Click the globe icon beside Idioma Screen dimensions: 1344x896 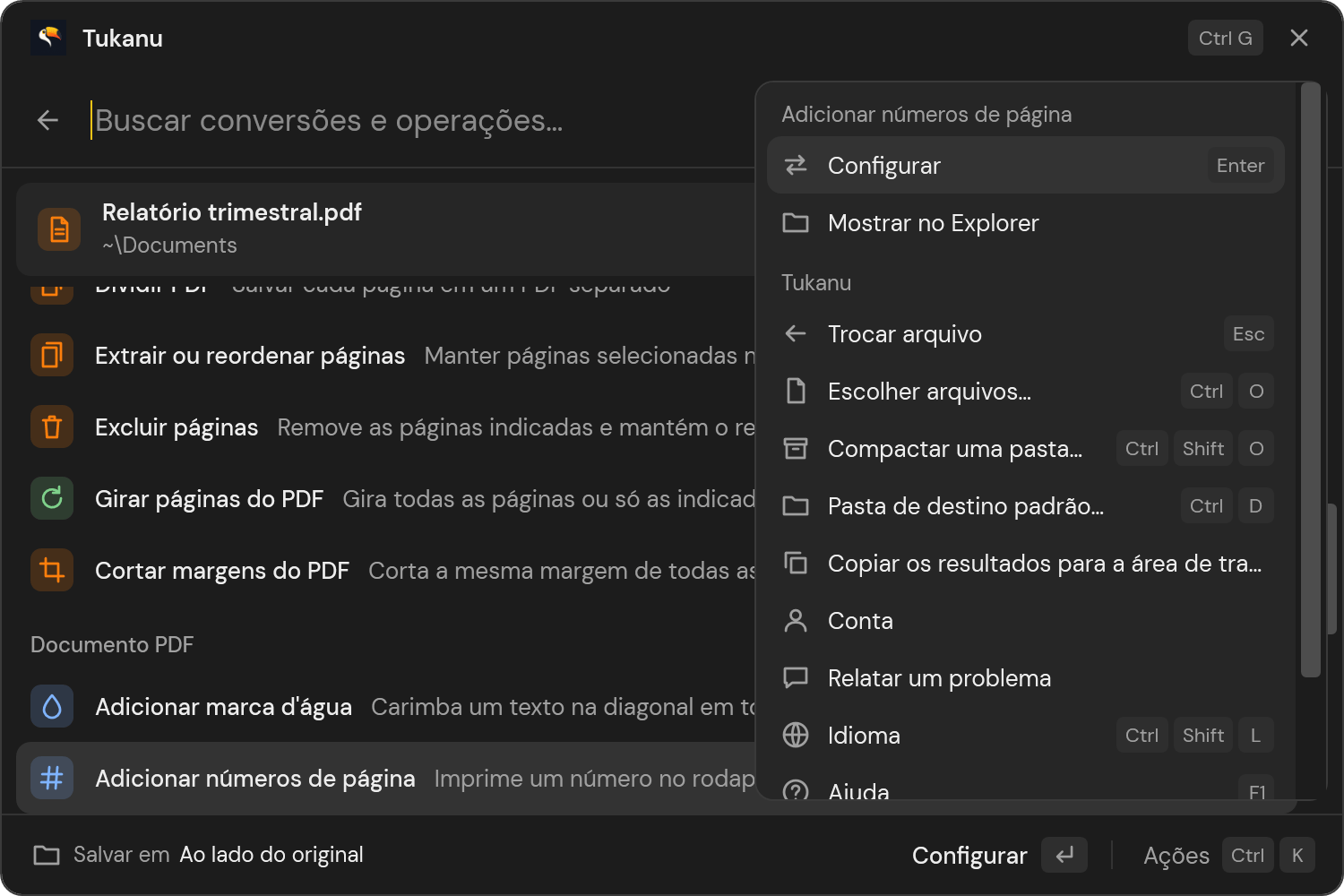(796, 735)
